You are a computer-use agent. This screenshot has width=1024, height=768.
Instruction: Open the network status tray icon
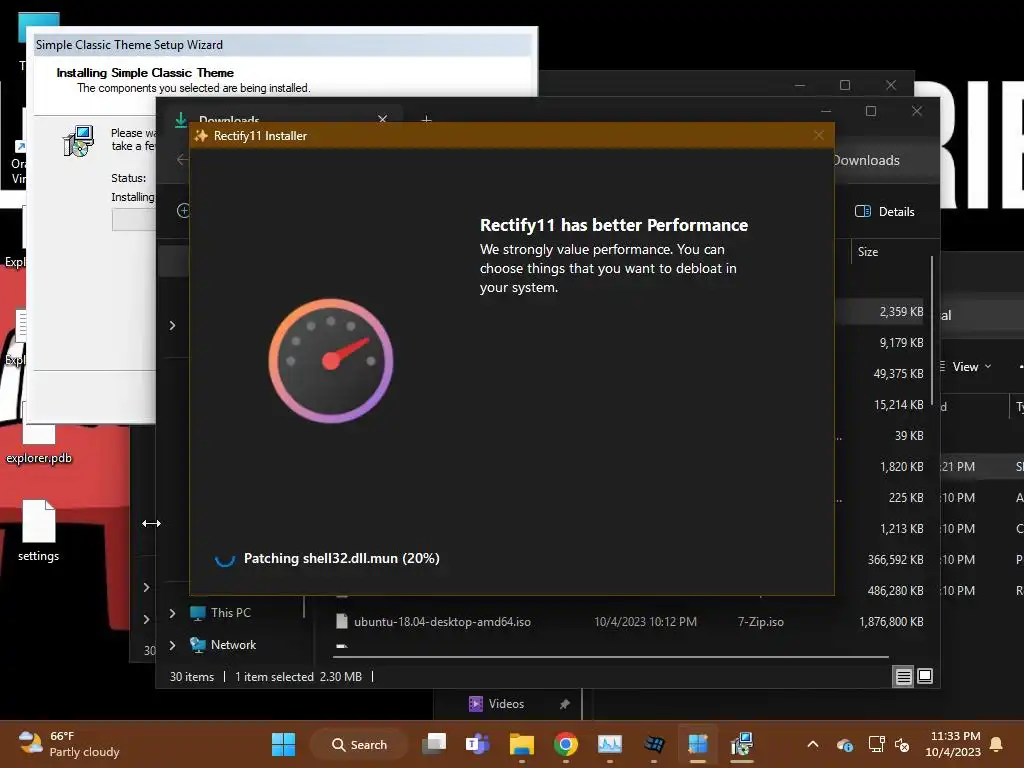click(876, 744)
